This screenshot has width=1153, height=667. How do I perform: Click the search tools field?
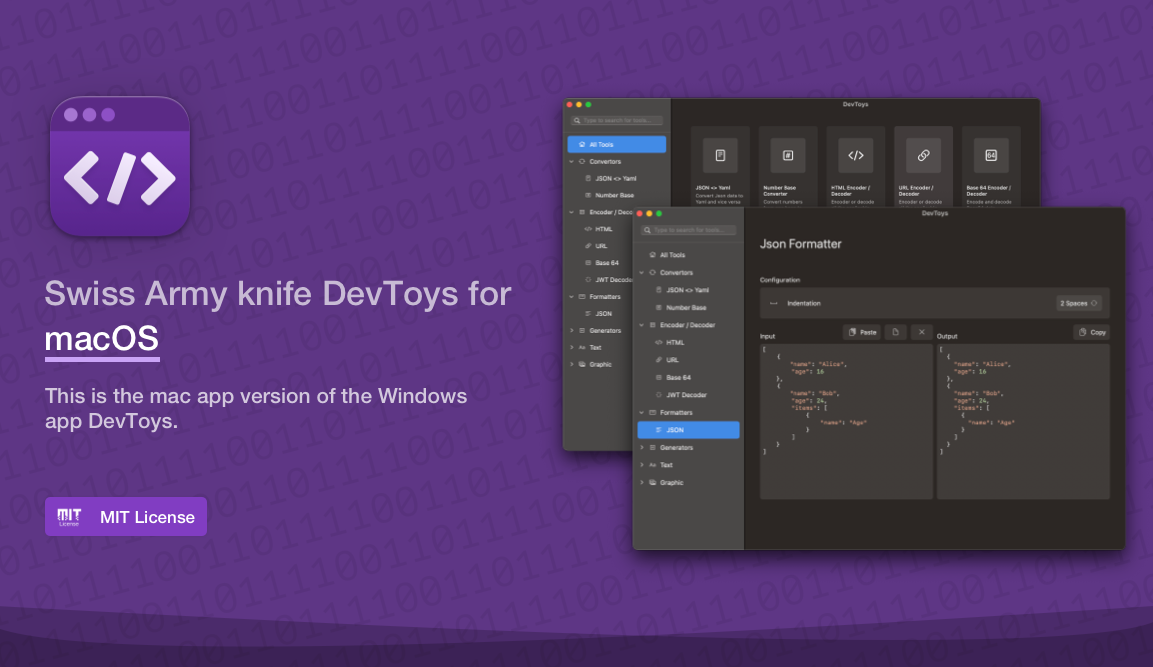tap(690, 230)
